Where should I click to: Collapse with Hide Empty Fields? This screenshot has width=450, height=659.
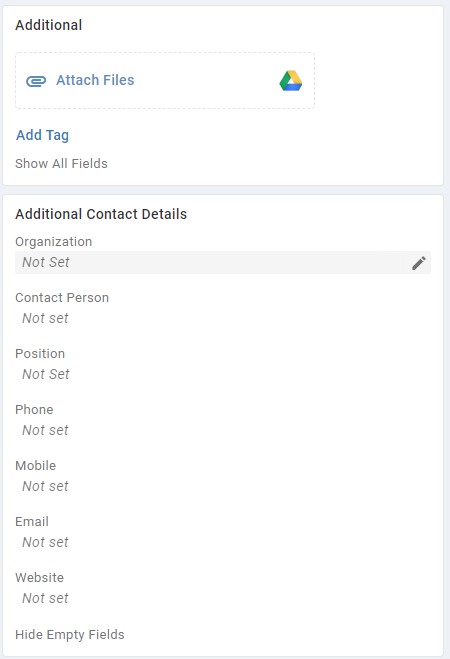click(70, 635)
